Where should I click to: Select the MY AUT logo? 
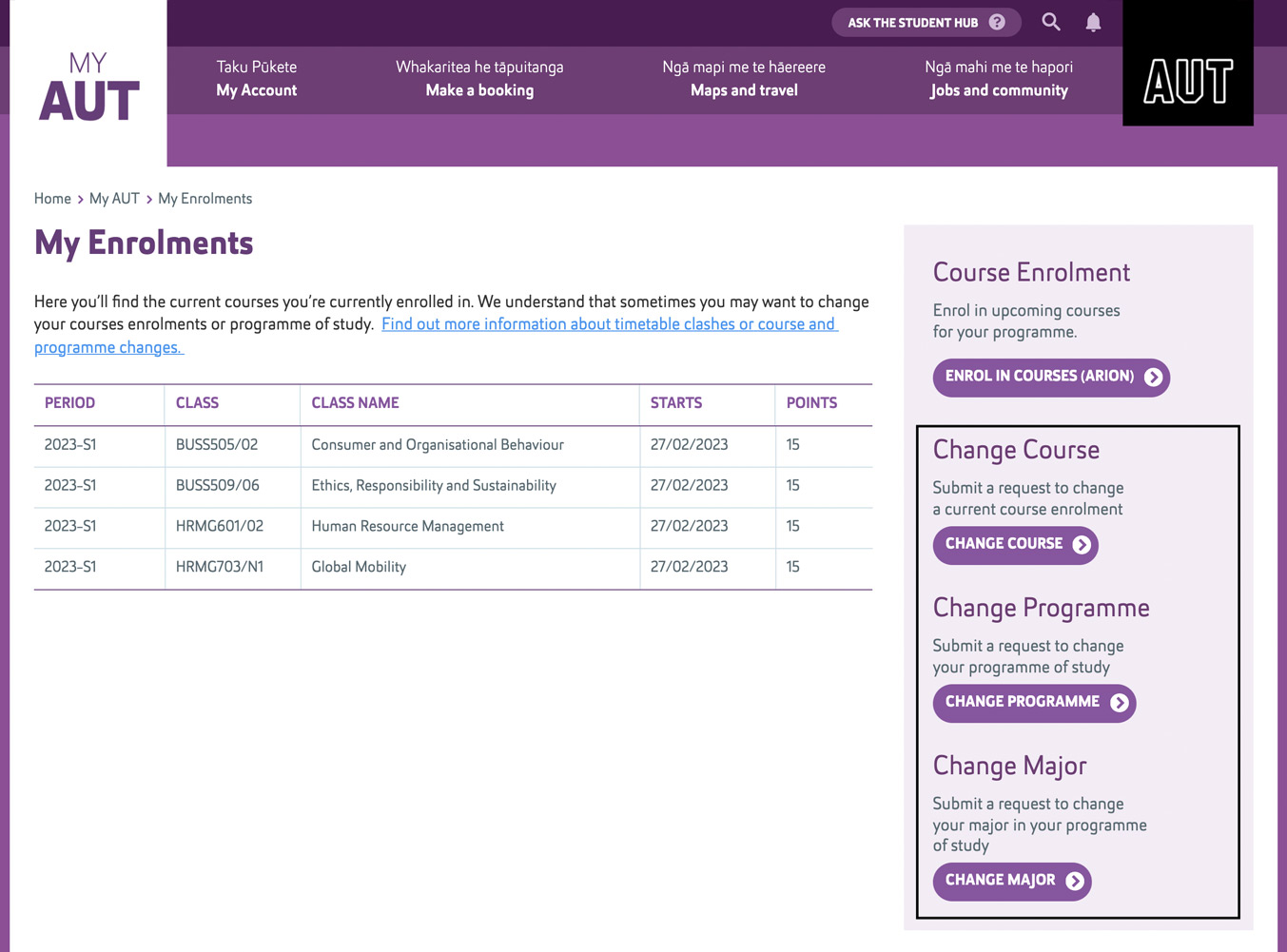(87, 86)
